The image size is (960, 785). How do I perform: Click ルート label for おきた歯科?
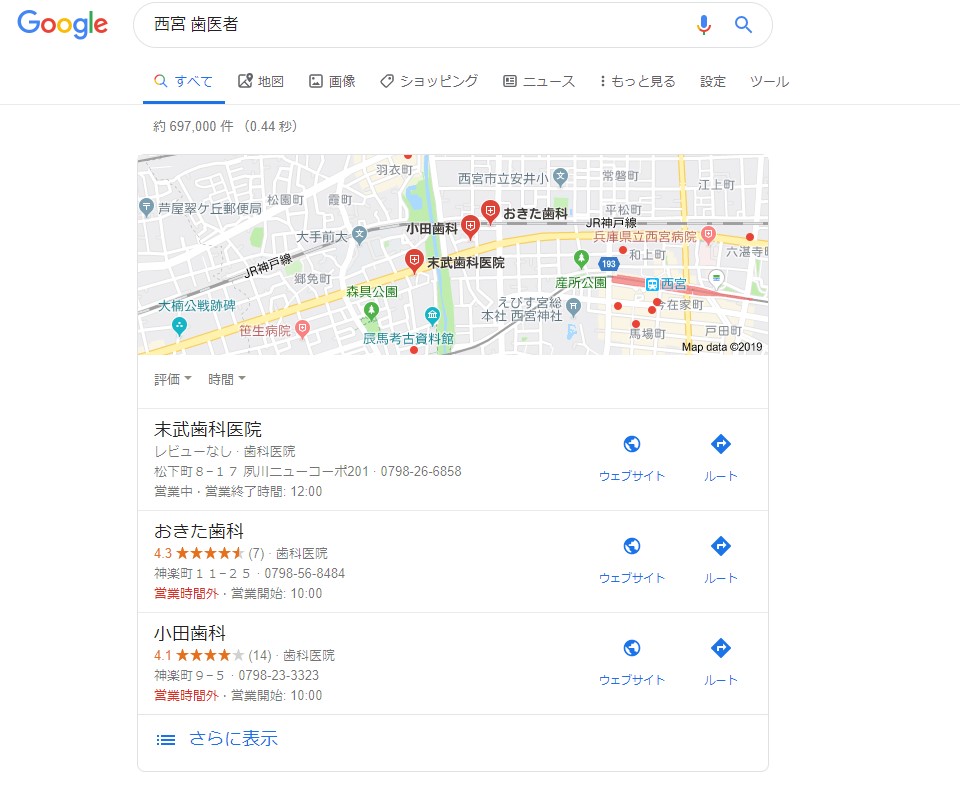click(721, 578)
